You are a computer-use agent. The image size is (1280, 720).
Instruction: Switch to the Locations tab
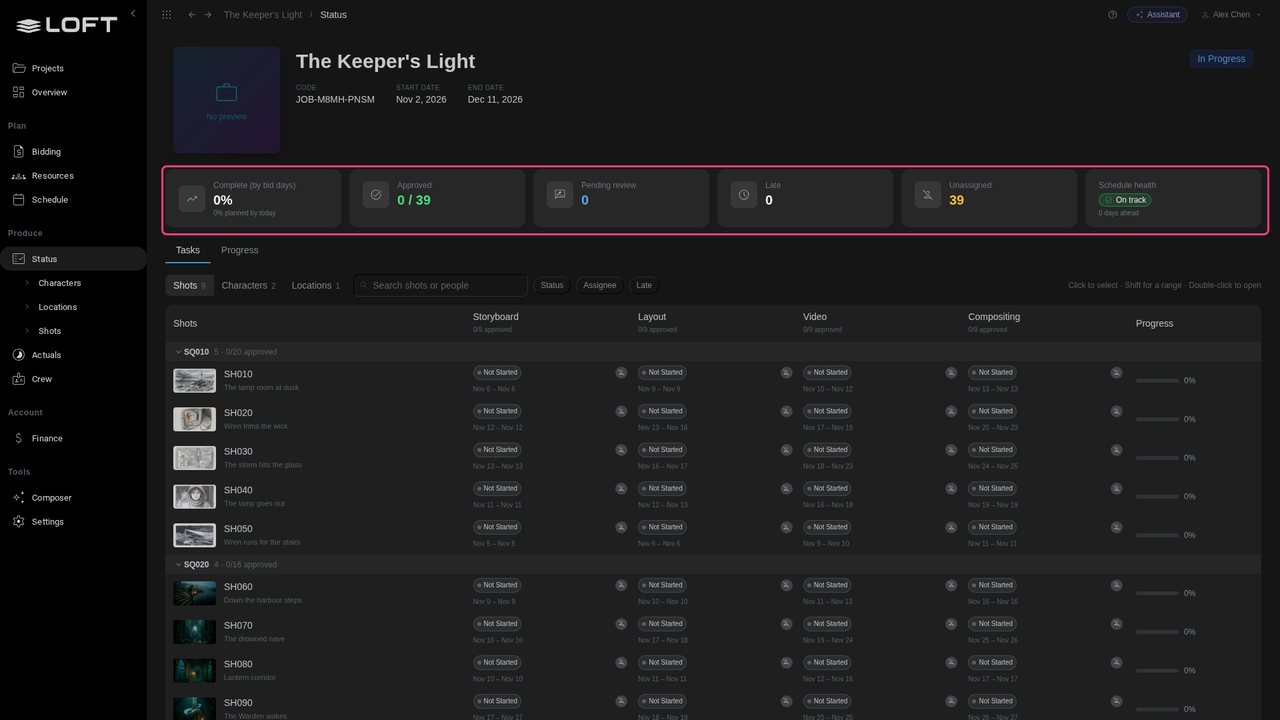(x=316, y=285)
